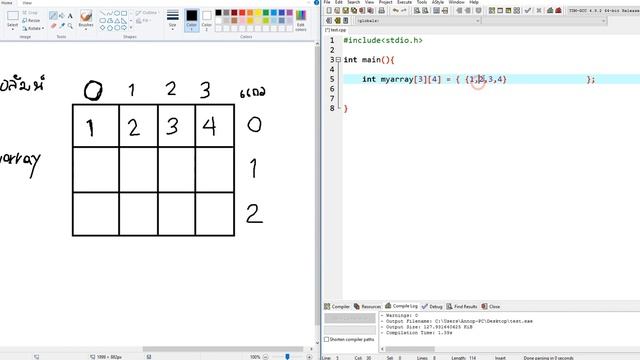Click the Redo arrow in Dev-C++ toolbar
Image resolution: width=640 pixels, height=360 pixels.
point(404,10)
